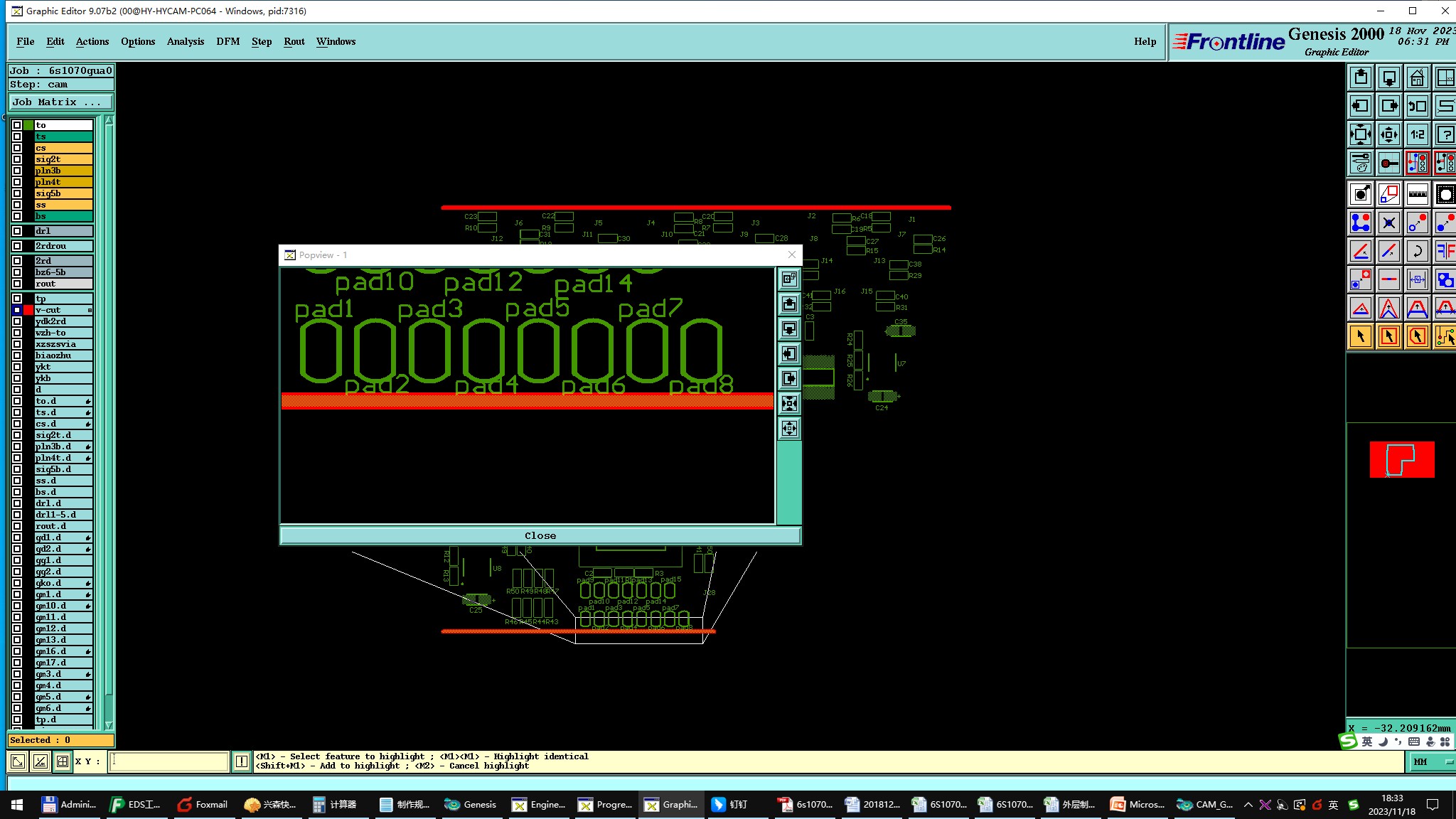Open the MM units dropdown
The width and height of the screenshot is (1456, 819).
(1430, 761)
